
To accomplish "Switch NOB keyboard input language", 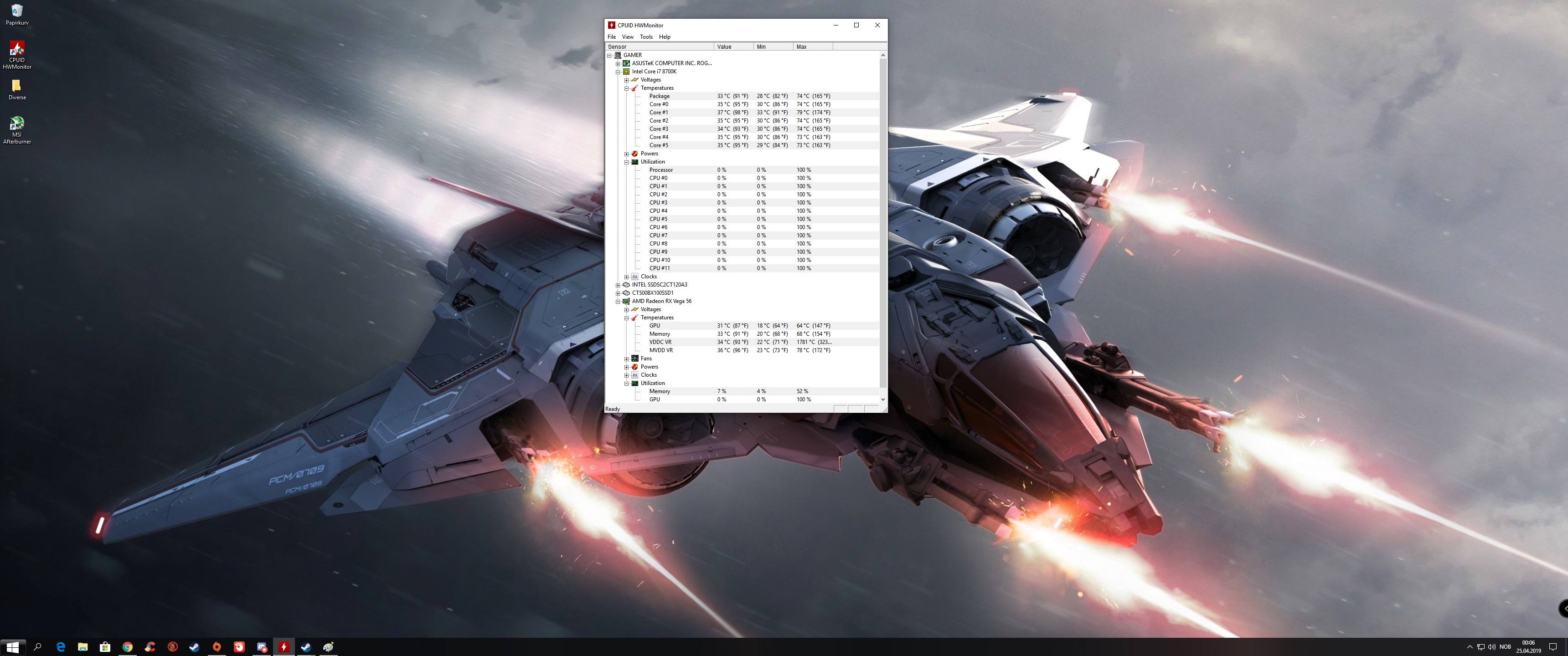I will click(1505, 647).
